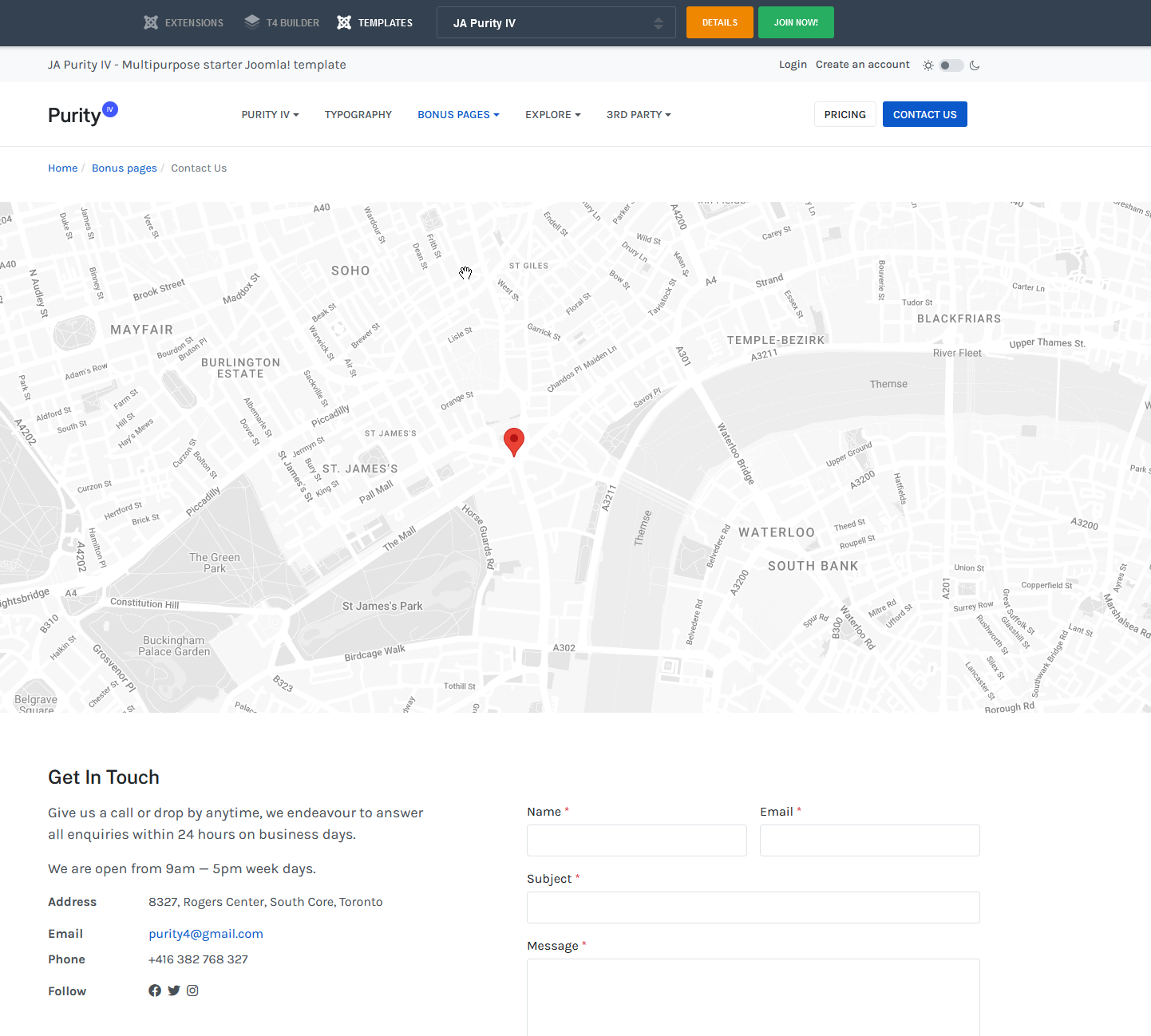The image size is (1151, 1036).
Task: Expand the 3rd Party dropdown menu
Action: (x=638, y=115)
